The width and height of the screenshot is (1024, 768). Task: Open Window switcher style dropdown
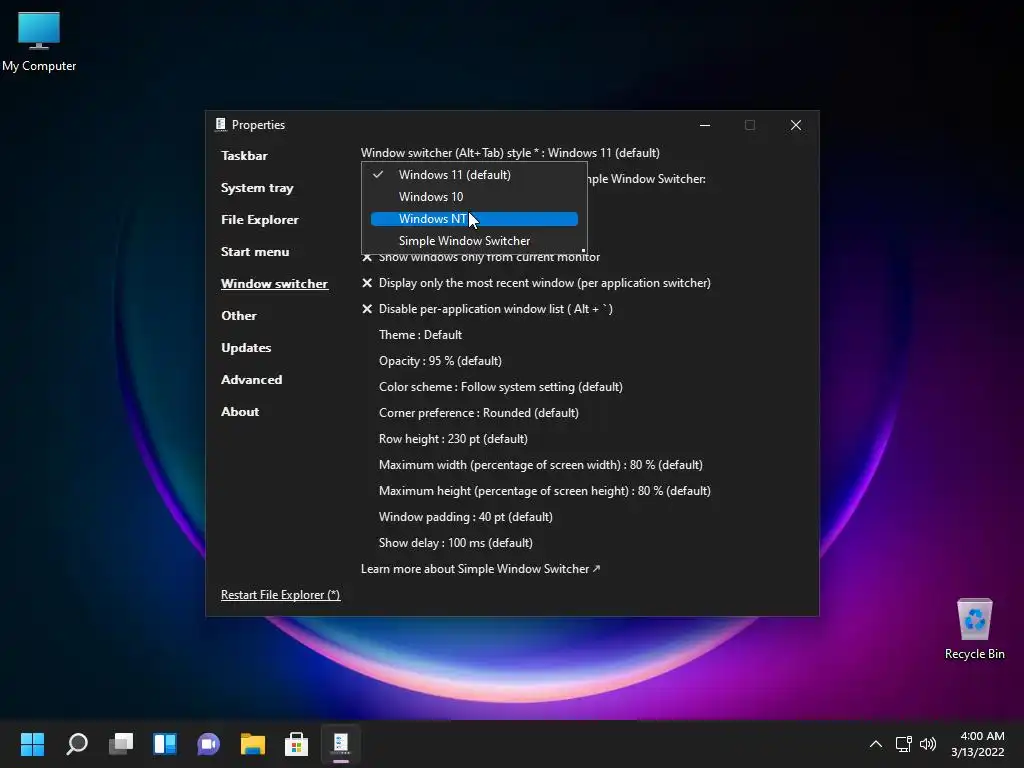pos(510,153)
